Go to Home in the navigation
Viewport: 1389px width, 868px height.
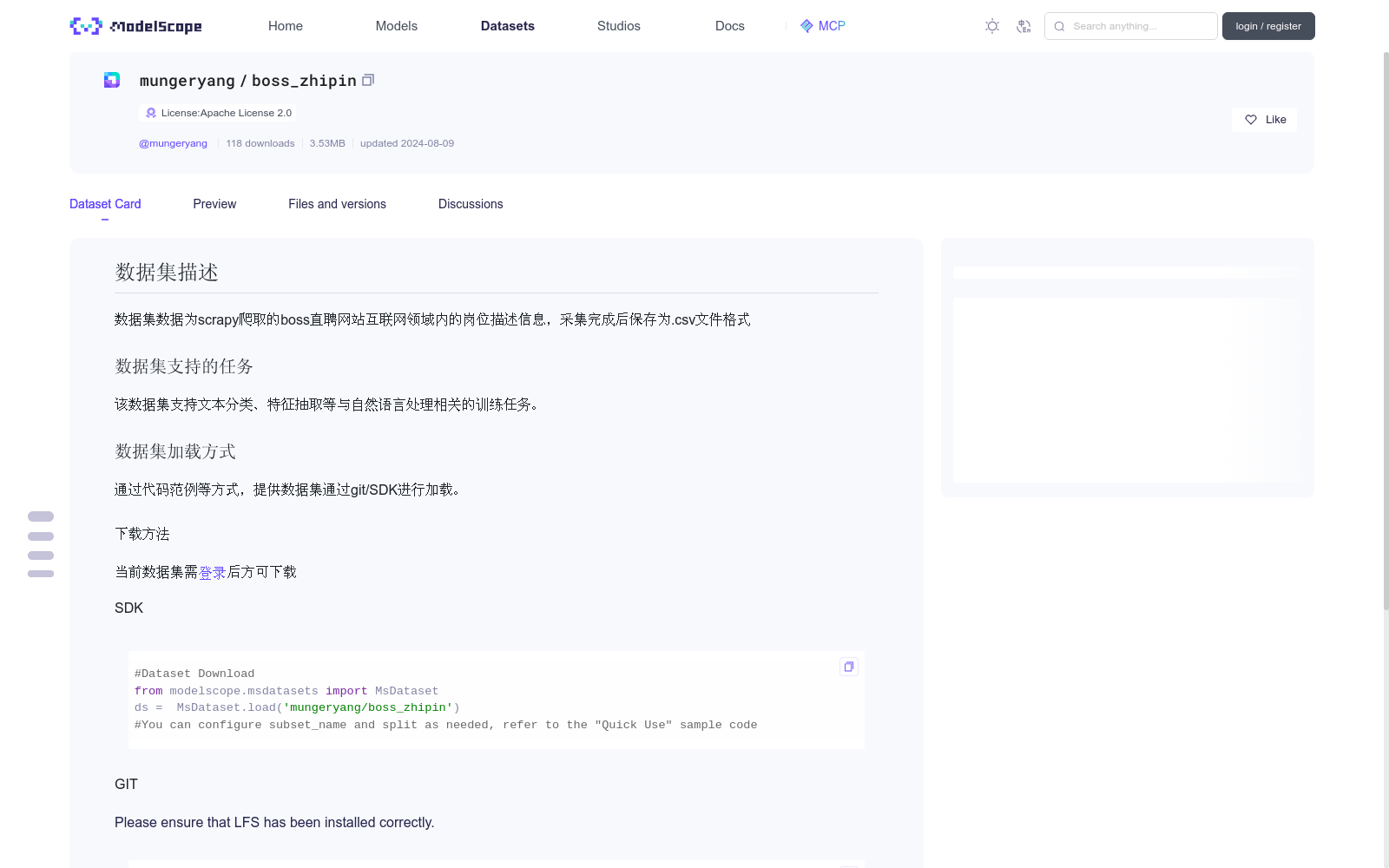coord(286,26)
